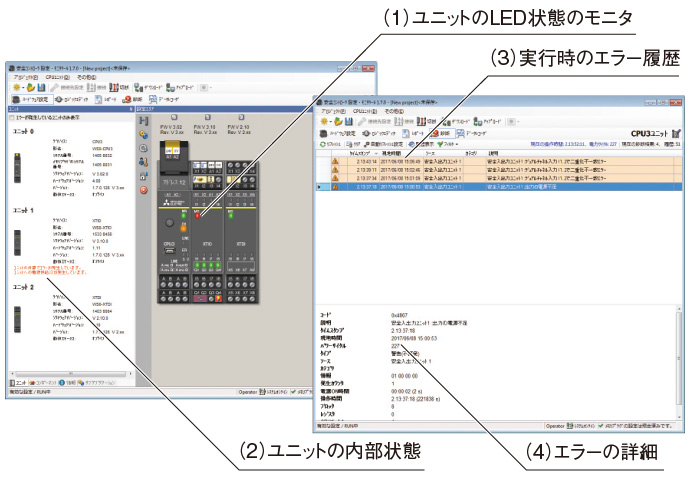
Task: Check the error-units-only display checkbox
Action: click(10, 116)
